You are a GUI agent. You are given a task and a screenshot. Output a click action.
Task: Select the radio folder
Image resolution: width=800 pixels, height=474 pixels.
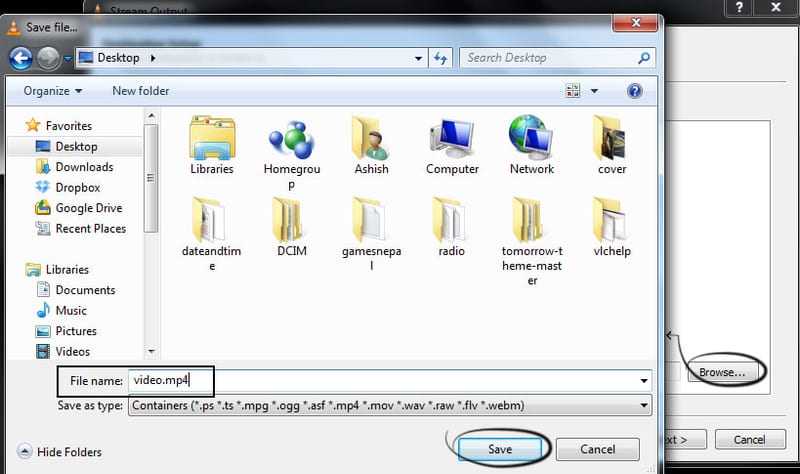449,220
